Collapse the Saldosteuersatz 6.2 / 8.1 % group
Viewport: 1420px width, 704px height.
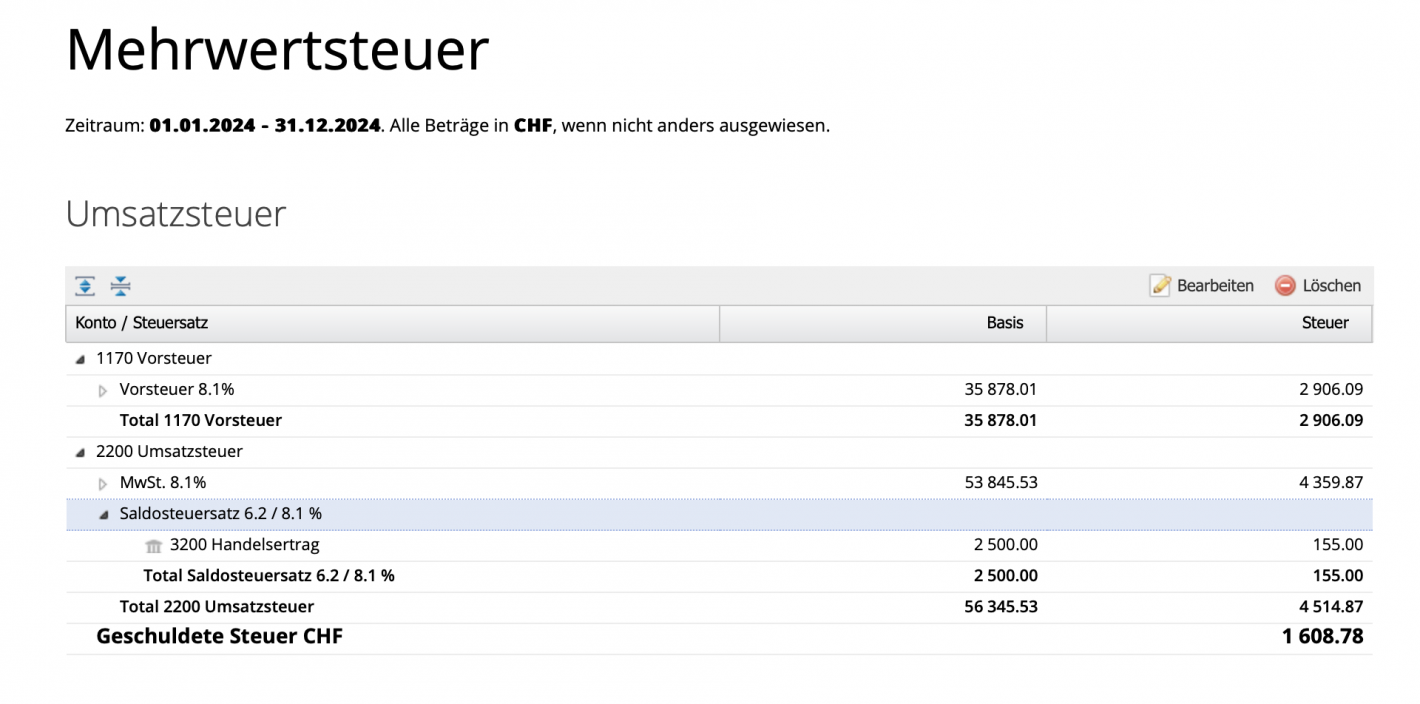[104, 513]
